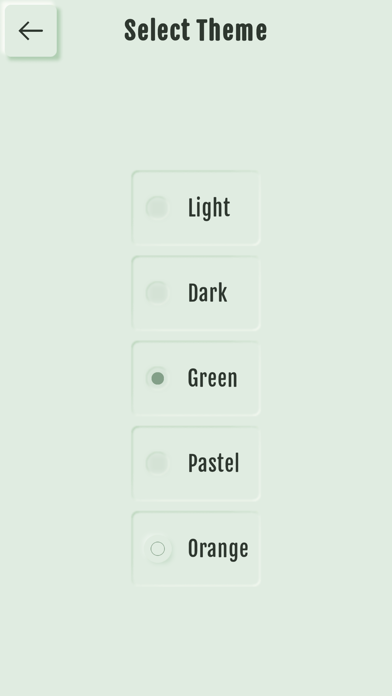
Task: Return to previous screen via back button
Action: pos(31,31)
